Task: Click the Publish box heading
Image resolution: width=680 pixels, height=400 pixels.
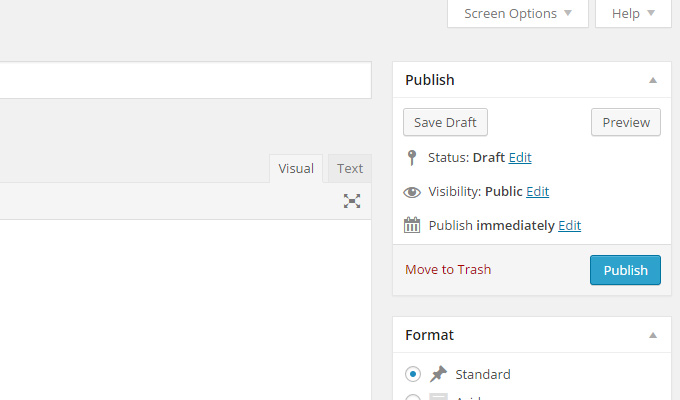Action: coord(430,80)
